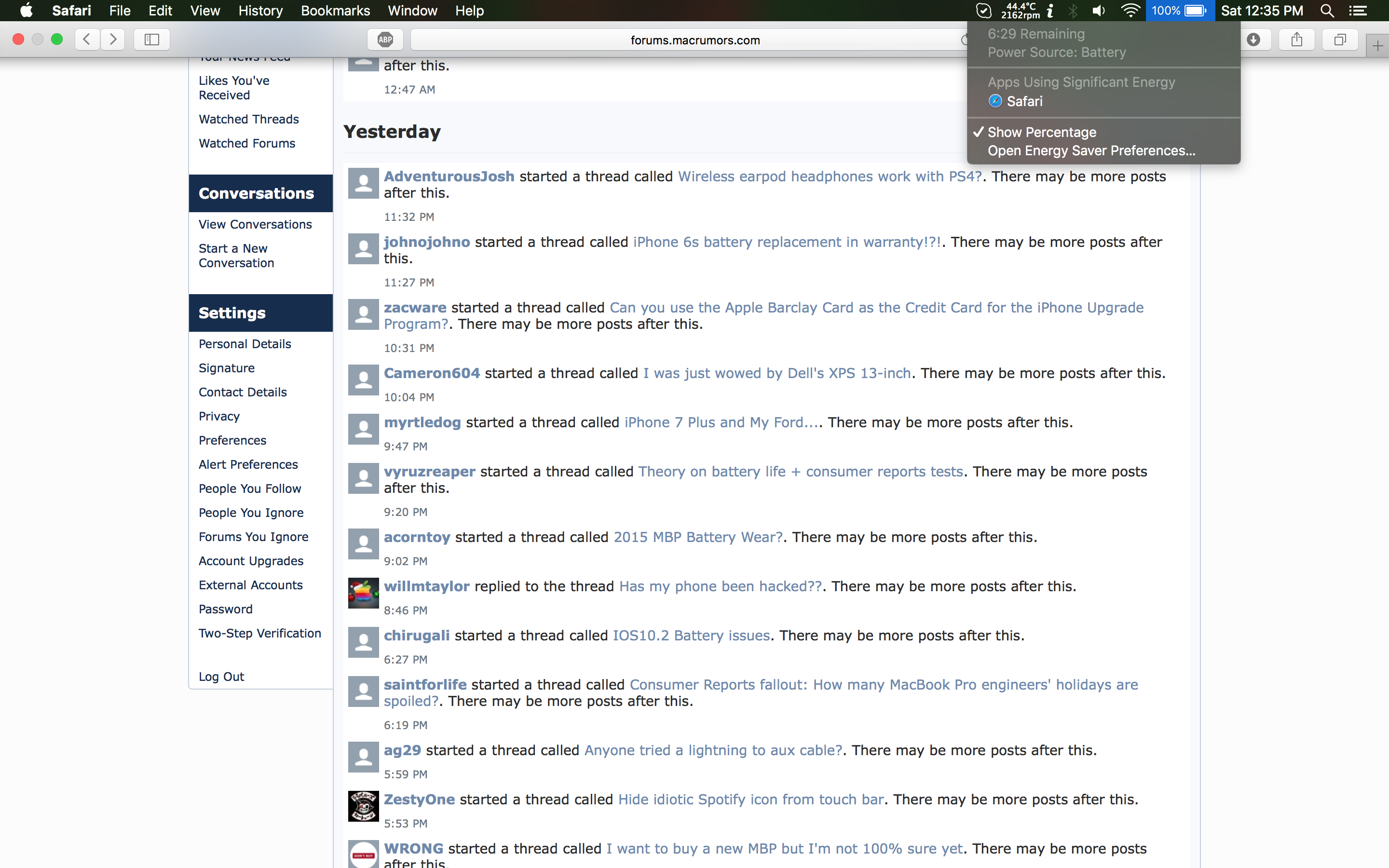
Task: Open Personal Details settings
Action: pos(245,343)
